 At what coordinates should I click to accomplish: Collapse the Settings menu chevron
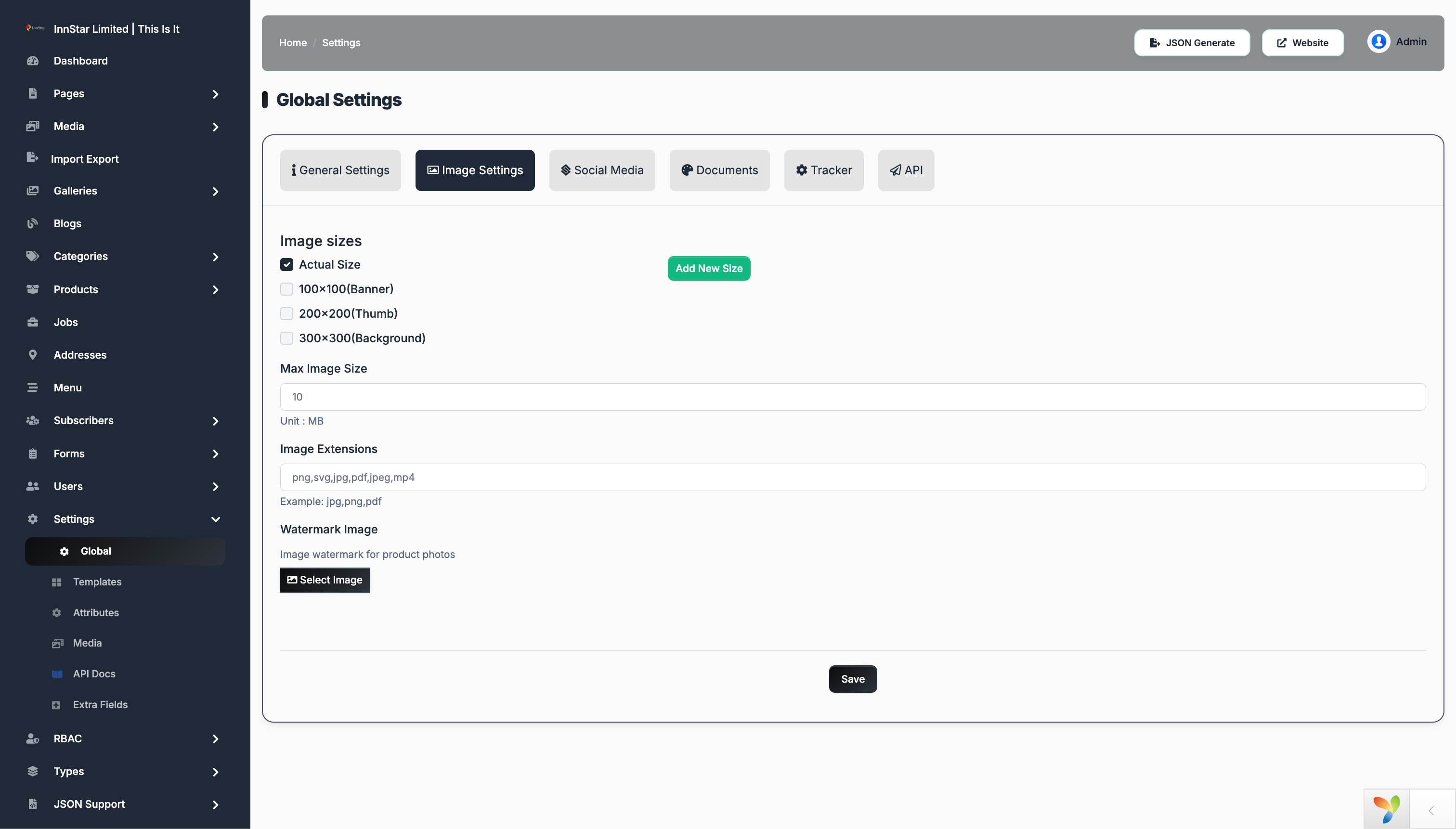tap(215, 519)
